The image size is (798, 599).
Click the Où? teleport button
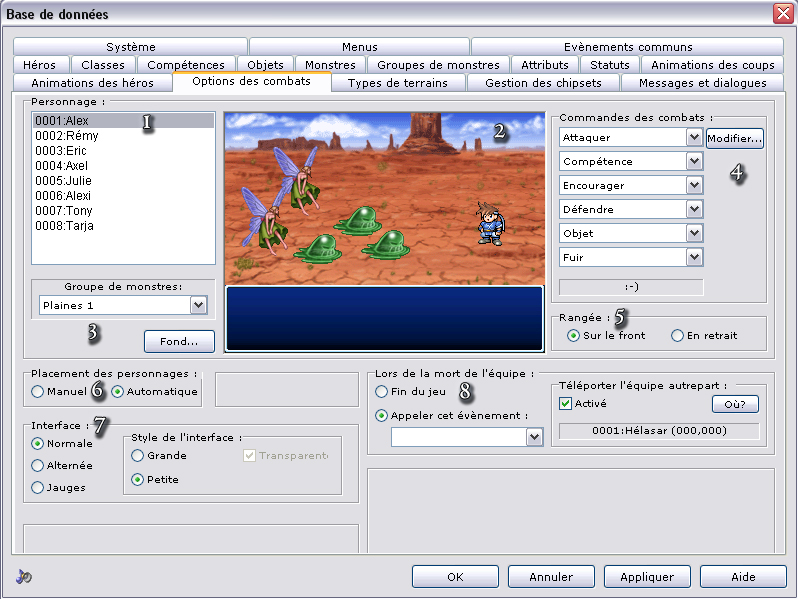pyautogui.click(x=735, y=404)
